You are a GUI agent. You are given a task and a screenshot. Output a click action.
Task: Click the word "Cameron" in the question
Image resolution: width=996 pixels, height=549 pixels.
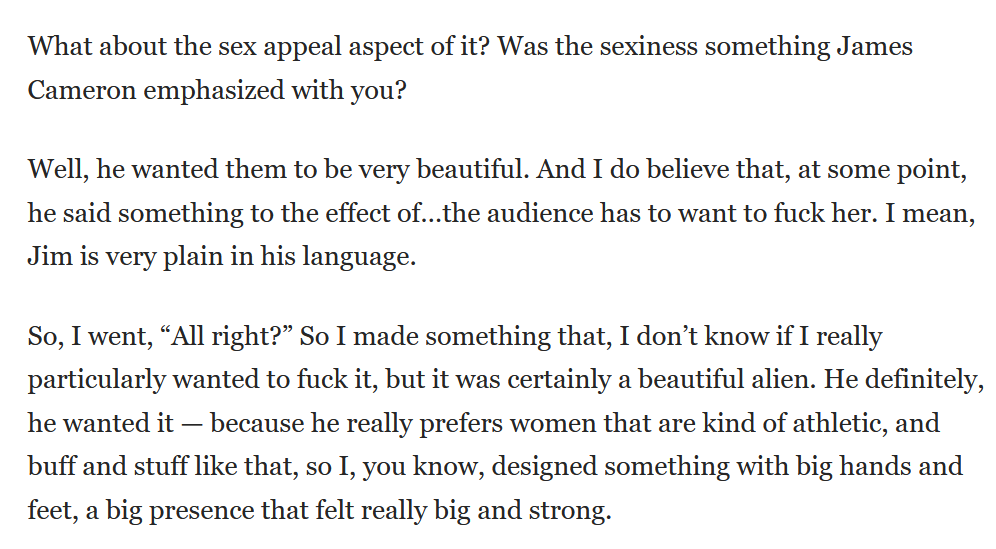(x=82, y=90)
